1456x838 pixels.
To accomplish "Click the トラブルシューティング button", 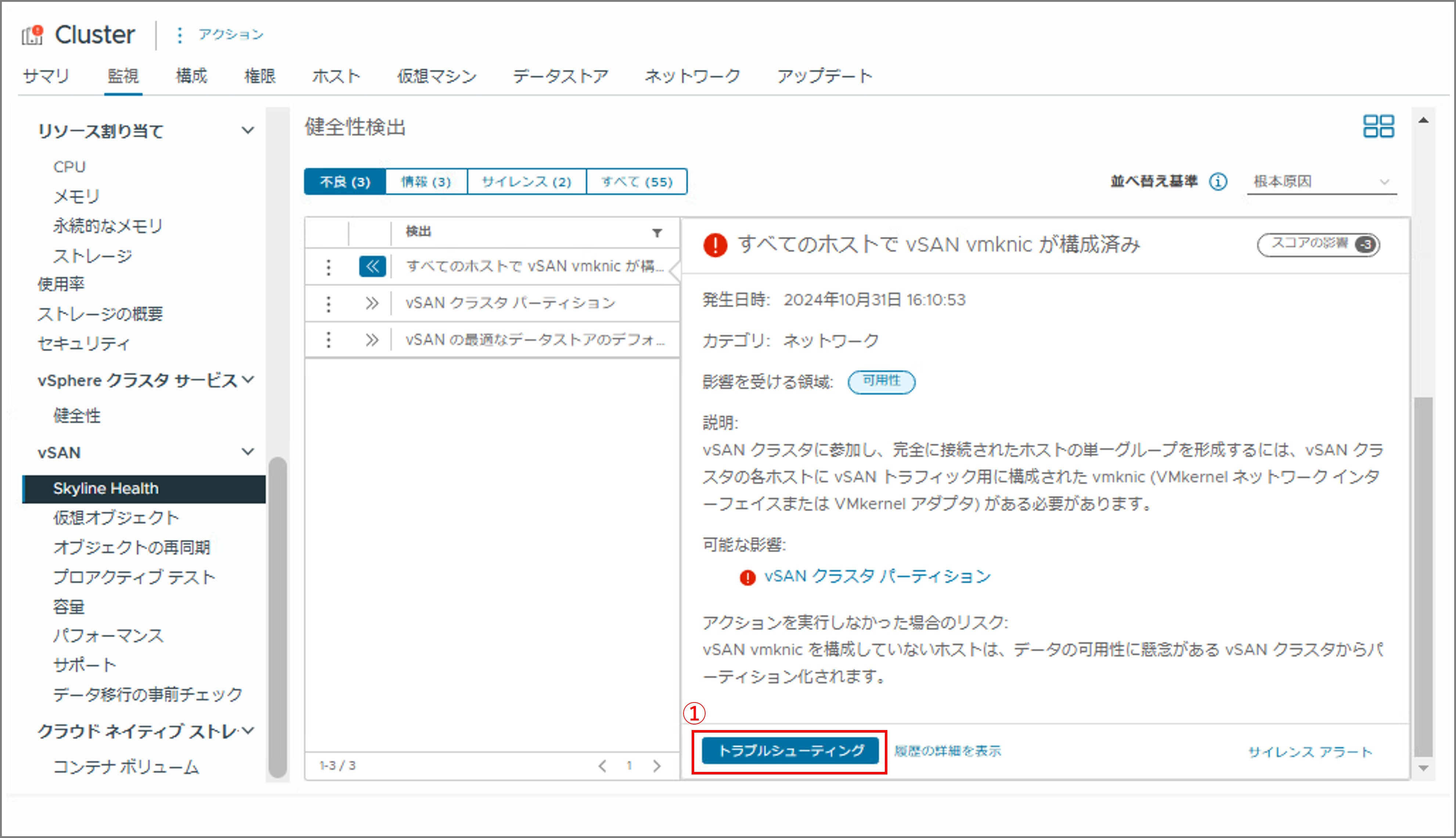I will click(x=790, y=751).
